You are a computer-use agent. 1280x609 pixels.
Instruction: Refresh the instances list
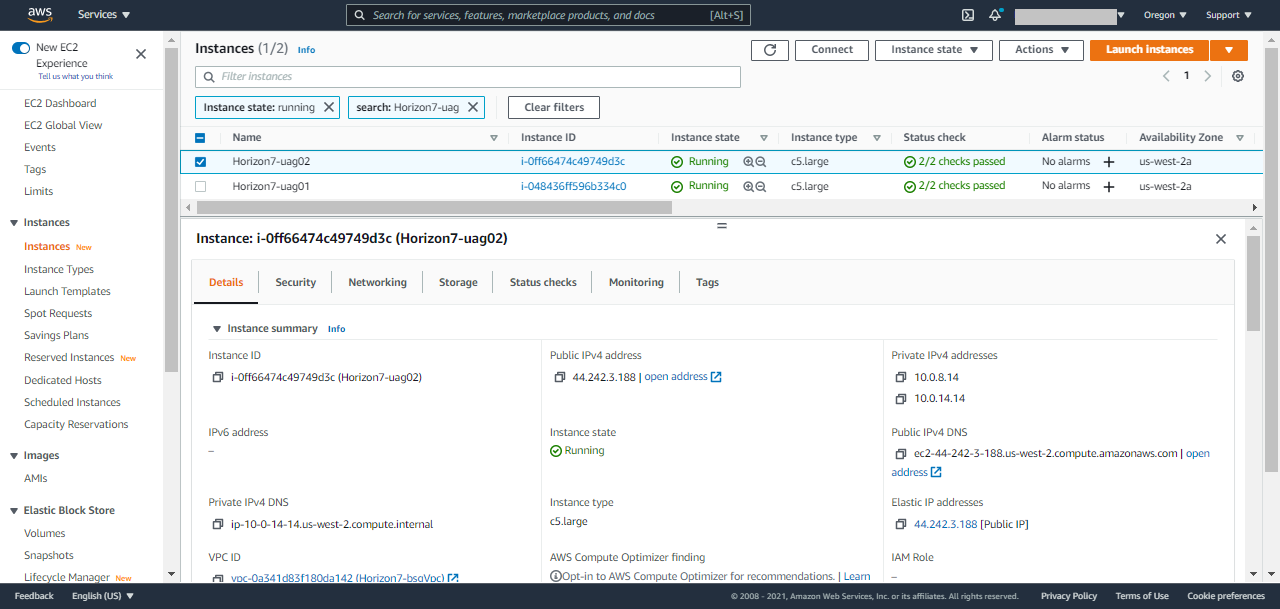click(x=769, y=49)
